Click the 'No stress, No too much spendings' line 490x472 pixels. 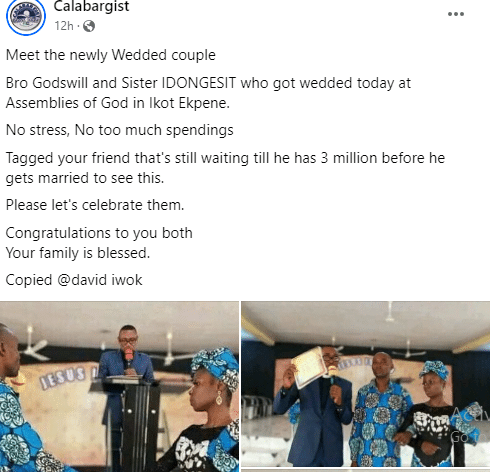(x=120, y=130)
